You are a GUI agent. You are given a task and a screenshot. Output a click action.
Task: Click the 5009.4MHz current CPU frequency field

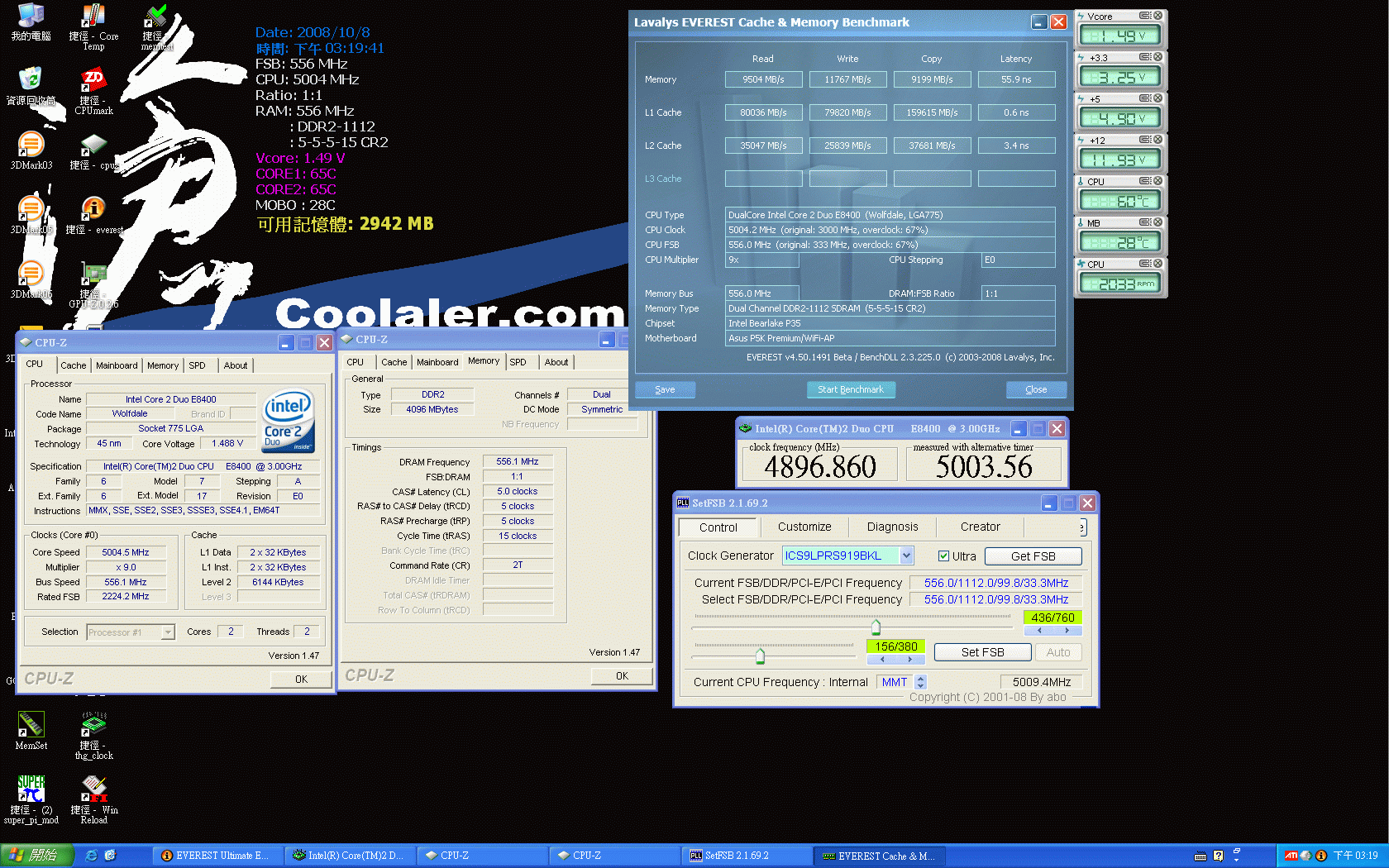pyautogui.click(x=1042, y=682)
